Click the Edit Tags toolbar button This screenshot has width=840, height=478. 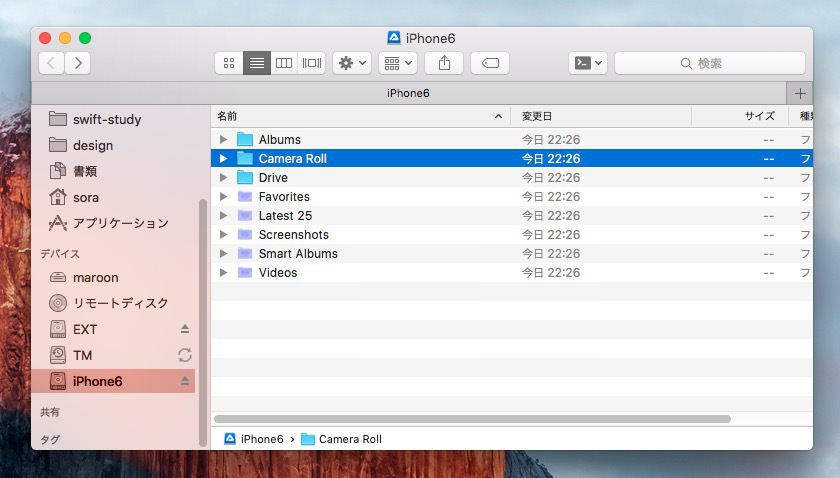tap(490, 63)
